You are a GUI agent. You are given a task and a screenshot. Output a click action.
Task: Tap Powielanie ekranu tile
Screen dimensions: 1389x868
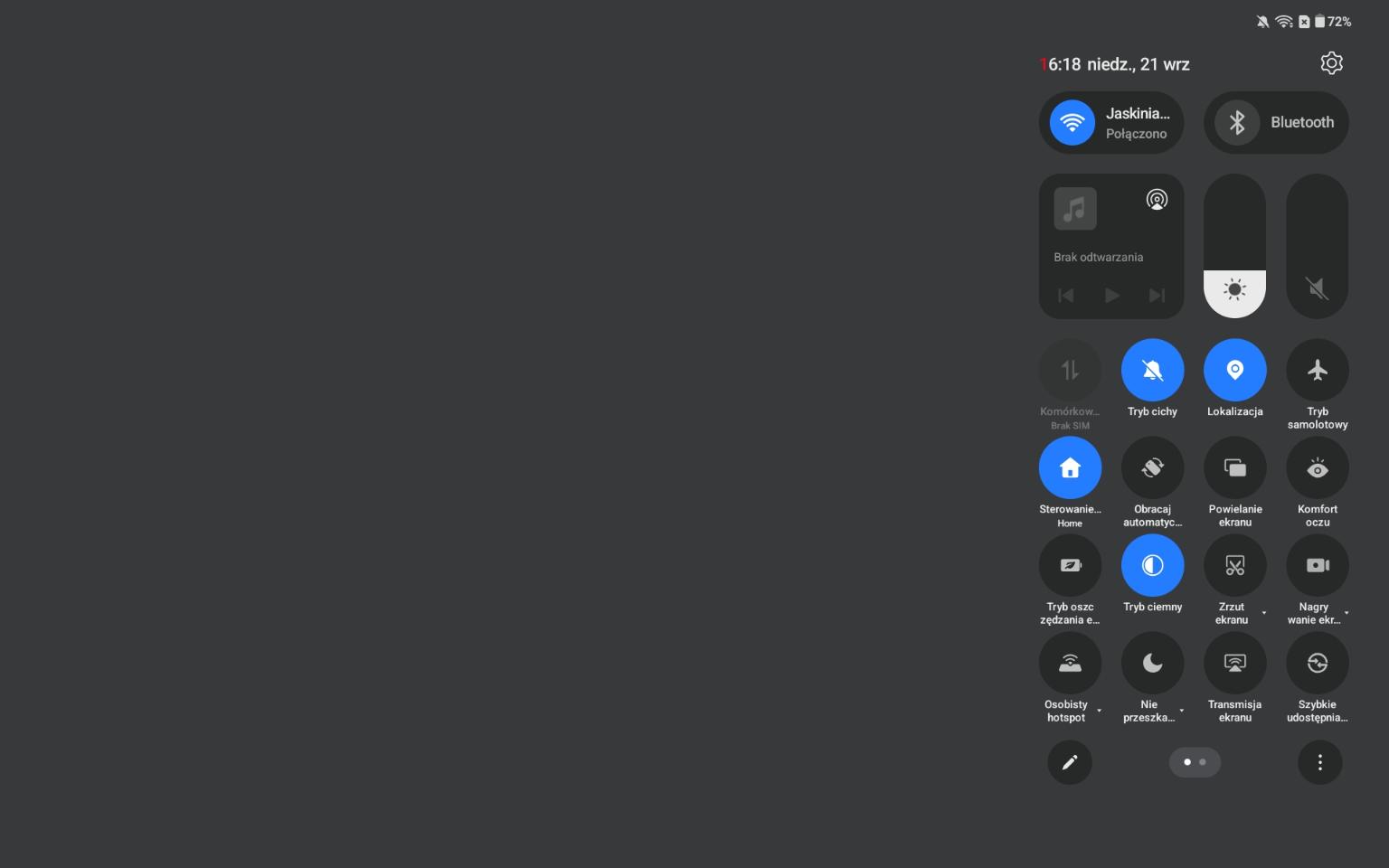pyautogui.click(x=1234, y=468)
